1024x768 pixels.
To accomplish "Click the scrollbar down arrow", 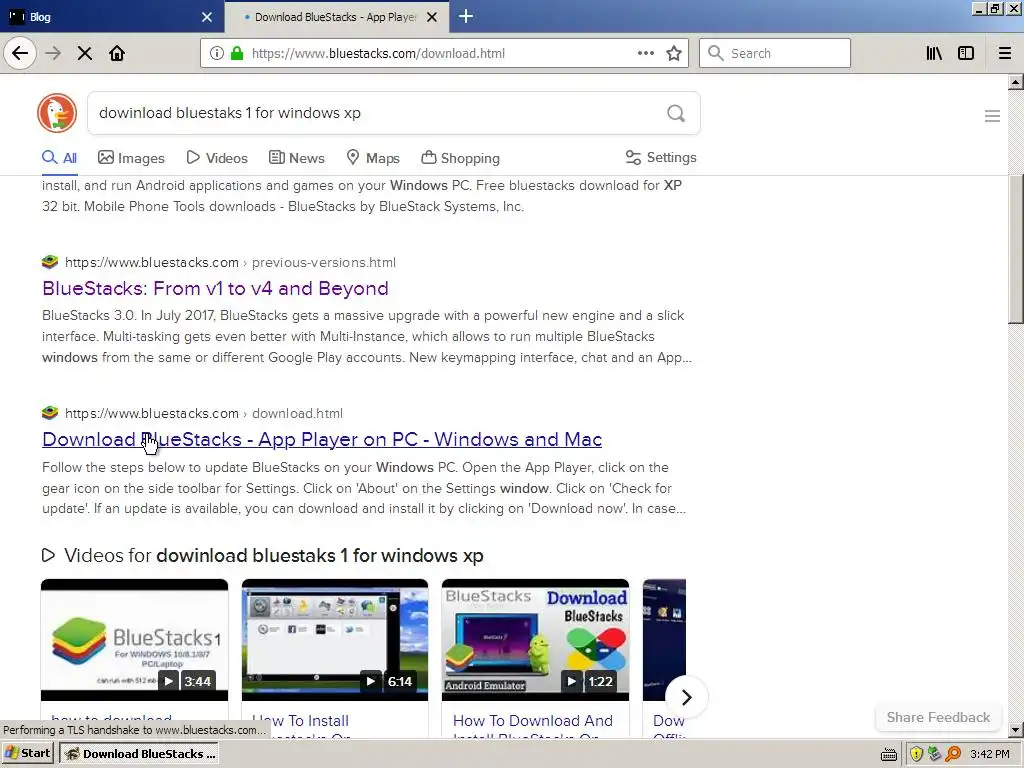I will pyautogui.click(x=1016, y=729).
